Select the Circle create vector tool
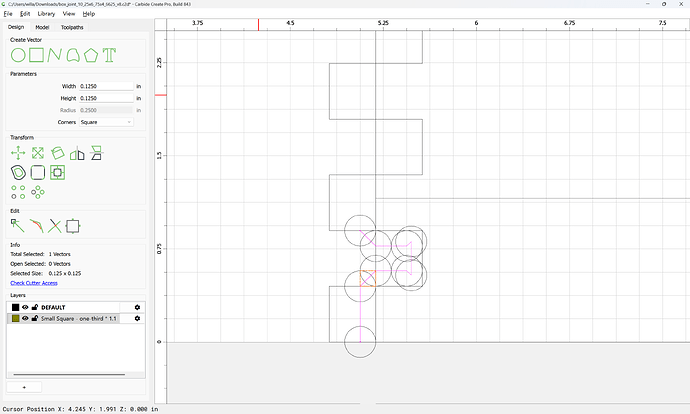Screen dimensions: 690x414 [18, 55]
